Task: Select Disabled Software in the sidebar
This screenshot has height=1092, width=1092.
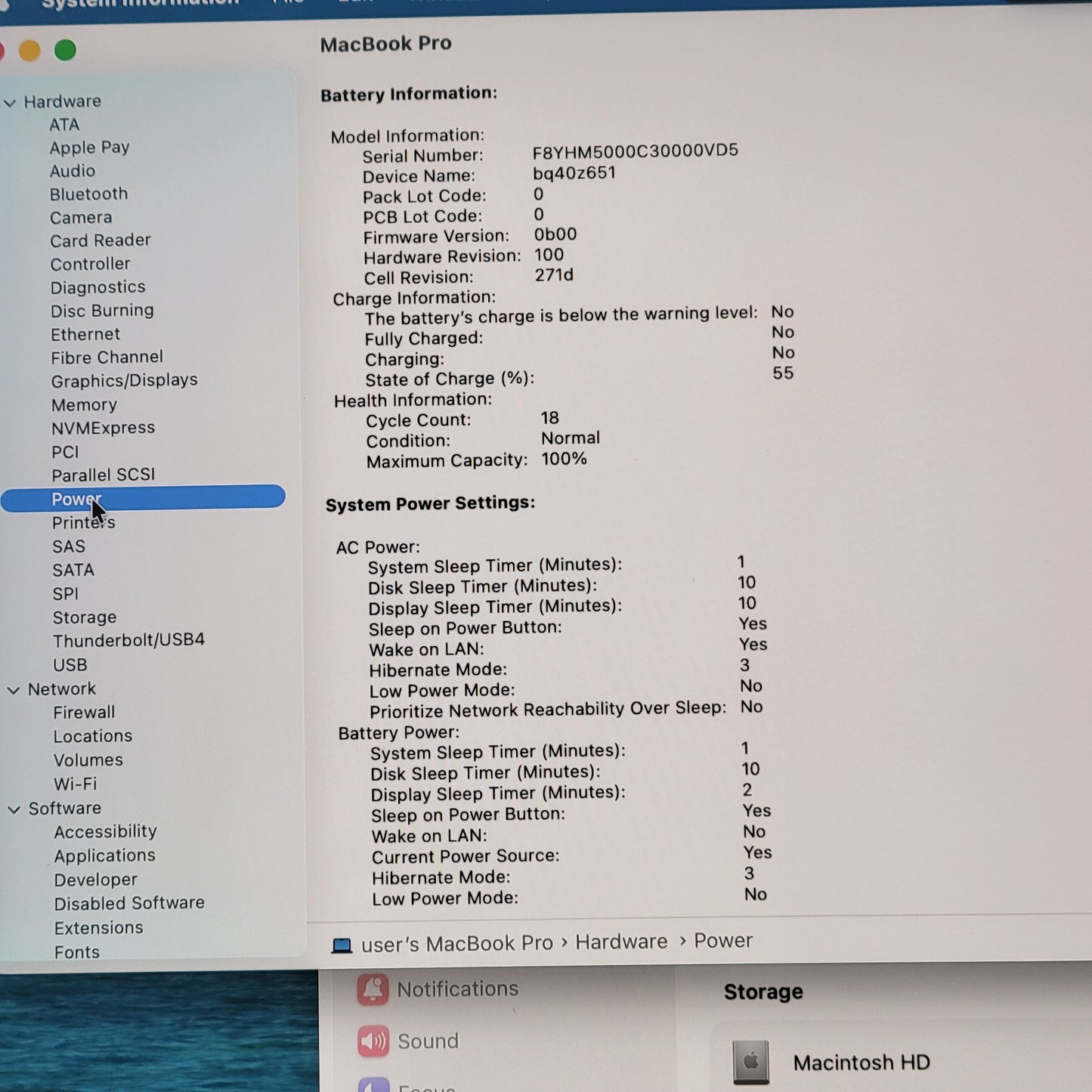Action: pos(129,903)
